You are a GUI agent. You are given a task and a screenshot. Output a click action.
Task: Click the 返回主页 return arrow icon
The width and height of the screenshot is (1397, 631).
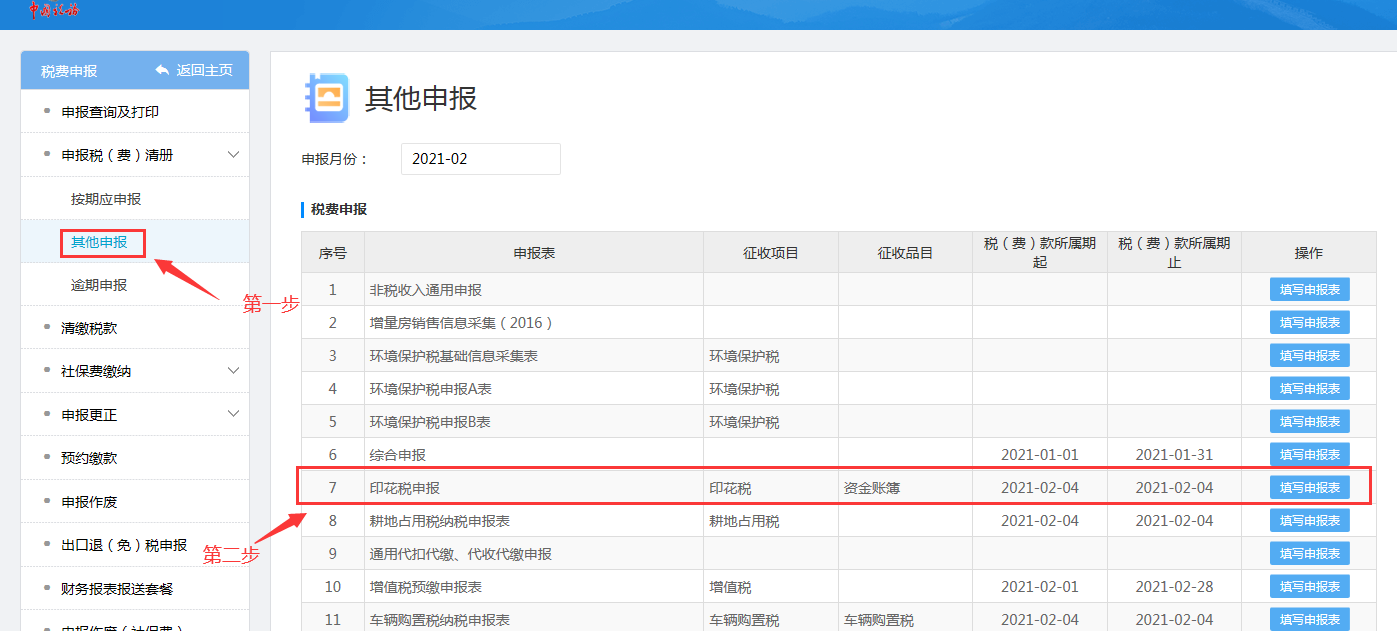pos(162,70)
